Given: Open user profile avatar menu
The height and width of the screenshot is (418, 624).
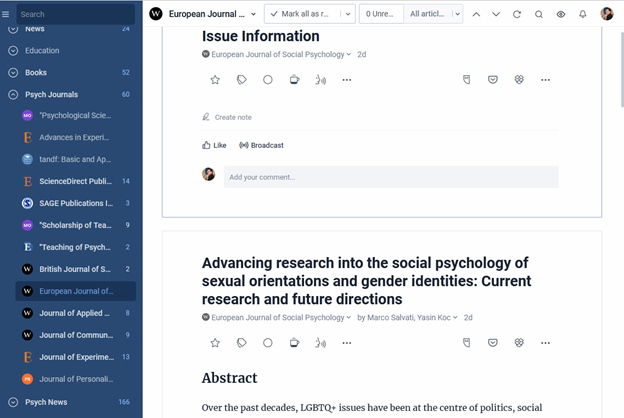Looking at the screenshot, I should click(x=607, y=14).
